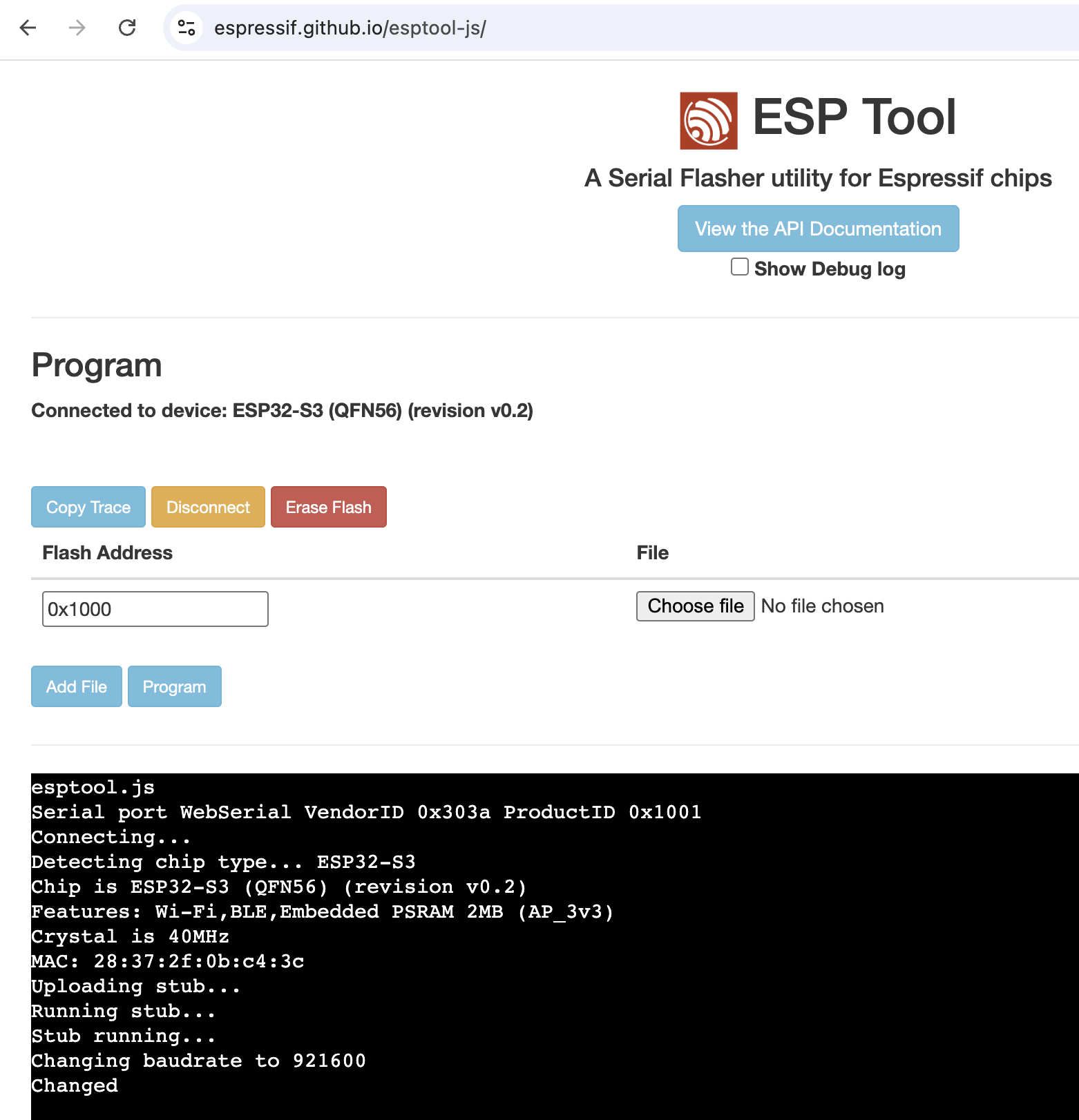Reload the page with the refresh icon
The image size is (1079, 1120).
pyautogui.click(x=127, y=28)
